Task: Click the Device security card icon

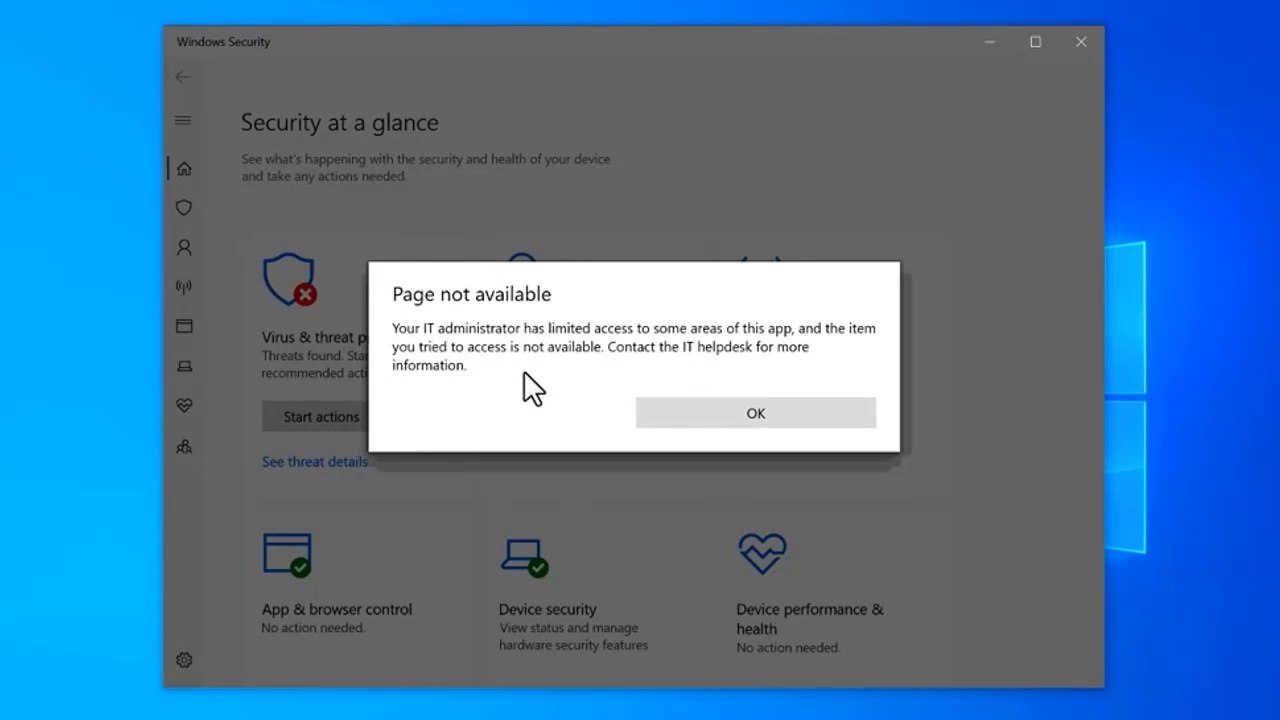Action: (x=524, y=557)
